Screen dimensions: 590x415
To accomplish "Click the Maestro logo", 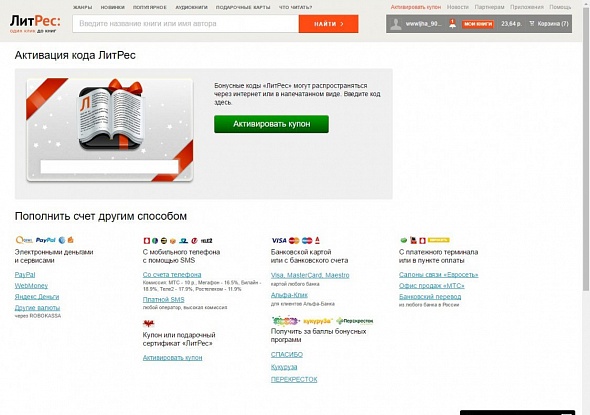I will (307, 240).
